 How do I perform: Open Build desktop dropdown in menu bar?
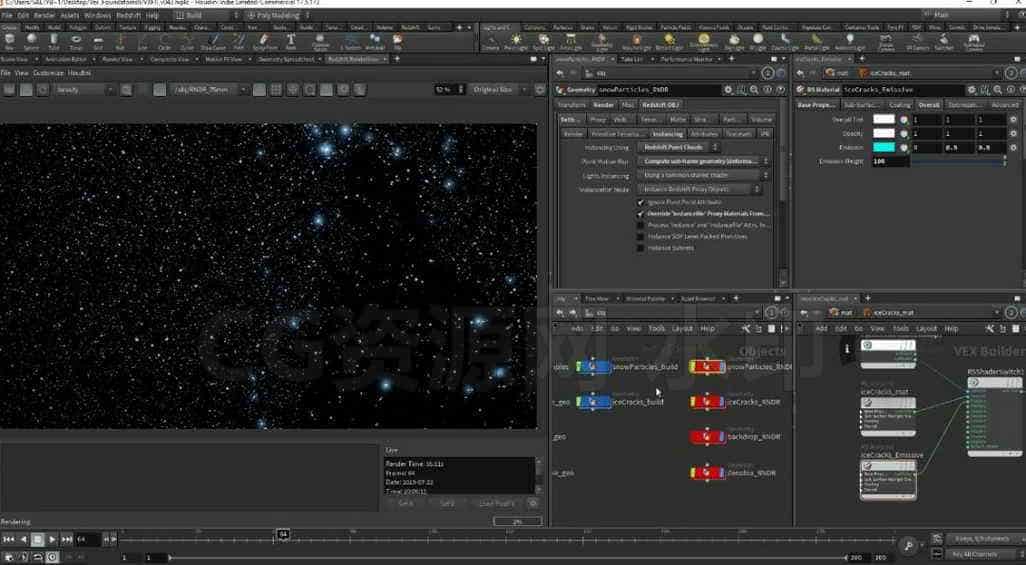click(206, 15)
